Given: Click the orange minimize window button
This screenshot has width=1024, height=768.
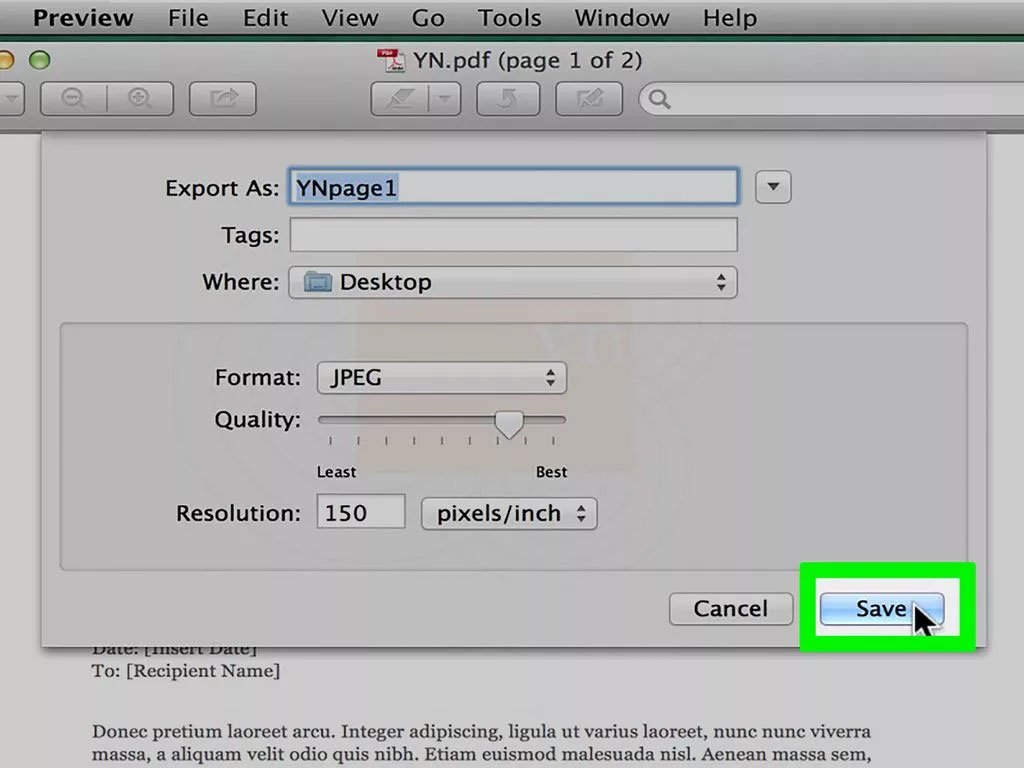Looking at the screenshot, I should pyautogui.click(x=5, y=60).
